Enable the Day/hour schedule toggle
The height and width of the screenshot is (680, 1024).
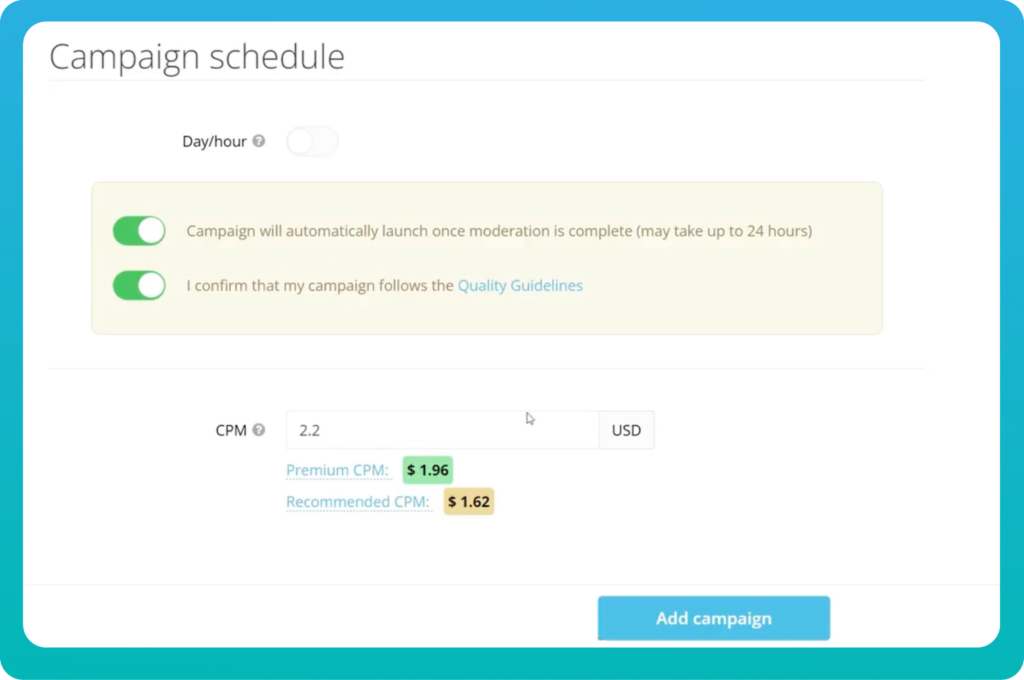pyautogui.click(x=312, y=141)
